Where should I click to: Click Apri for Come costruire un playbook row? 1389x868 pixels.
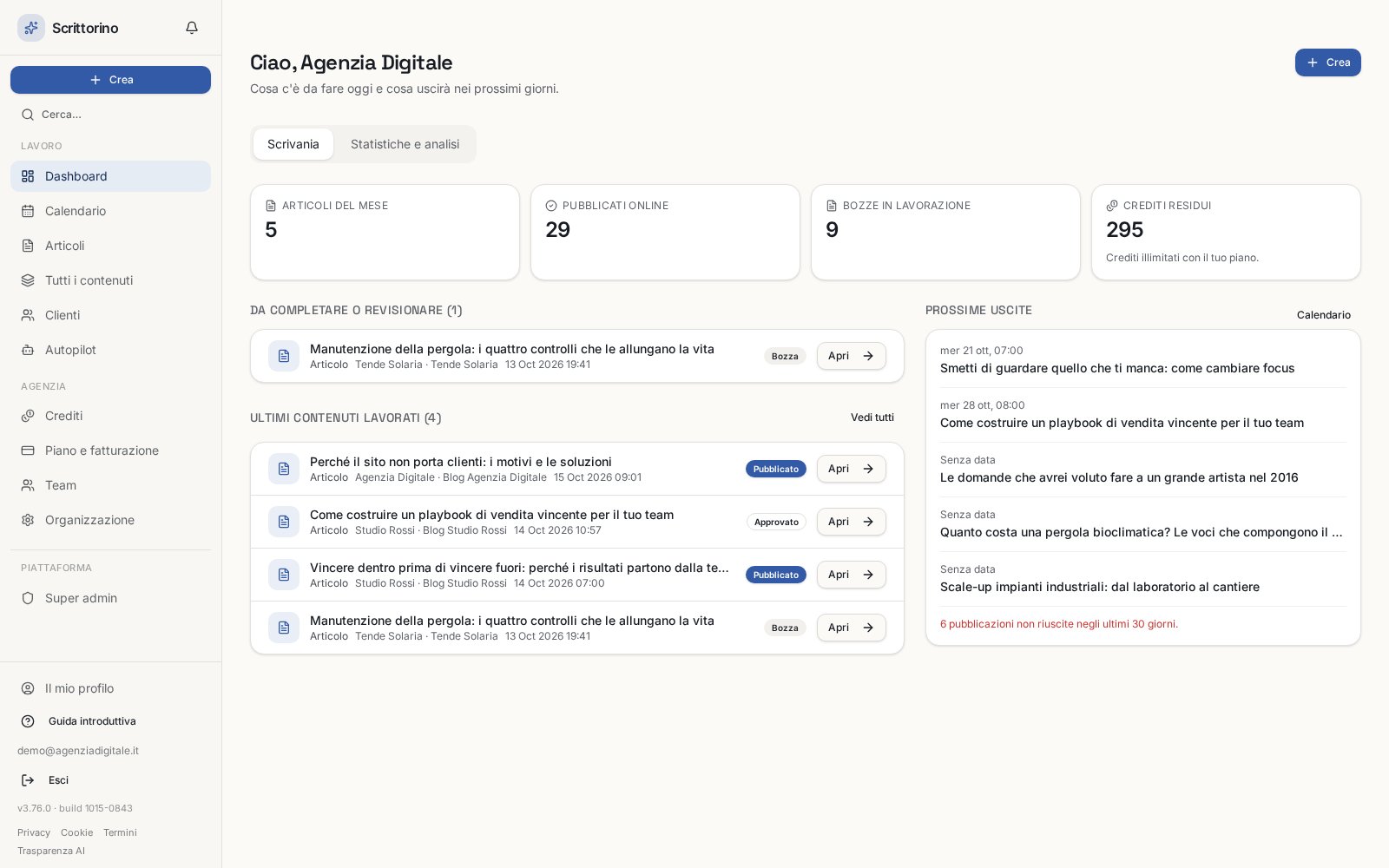coord(851,522)
